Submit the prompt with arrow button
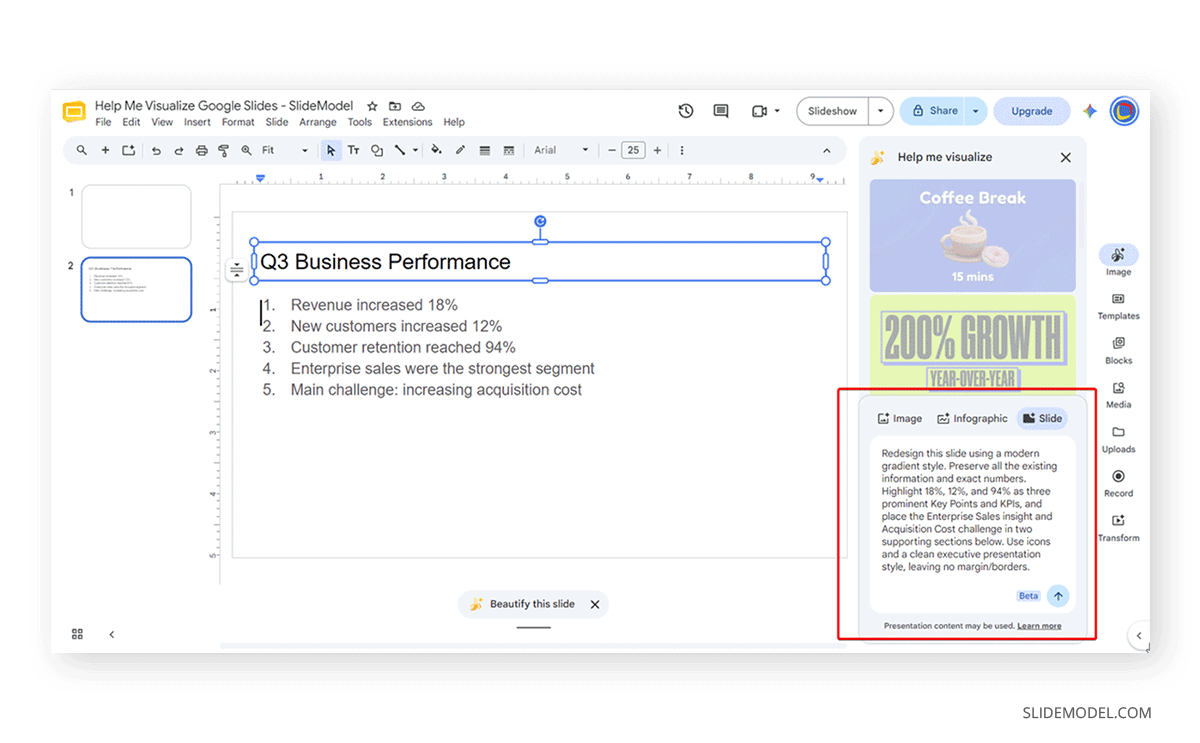Image resolution: width=1200 pixels, height=743 pixels. tap(1058, 596)
